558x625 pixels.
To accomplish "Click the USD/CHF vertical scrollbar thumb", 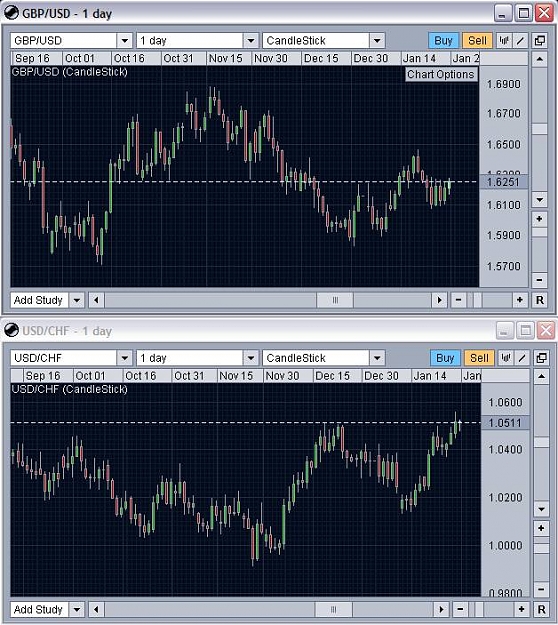I will click(541, 442).
